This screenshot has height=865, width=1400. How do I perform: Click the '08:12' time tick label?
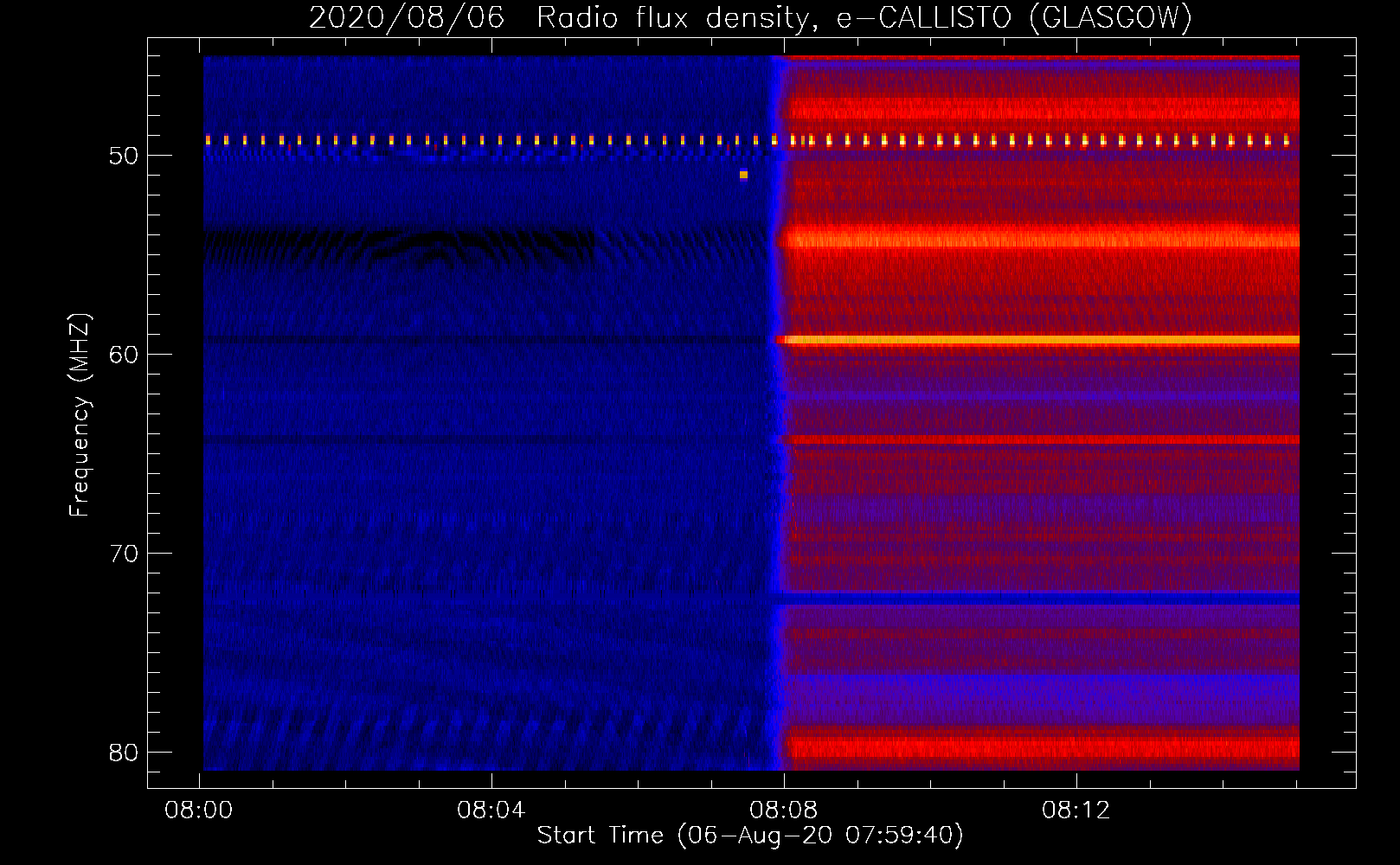coord(1076,811)
